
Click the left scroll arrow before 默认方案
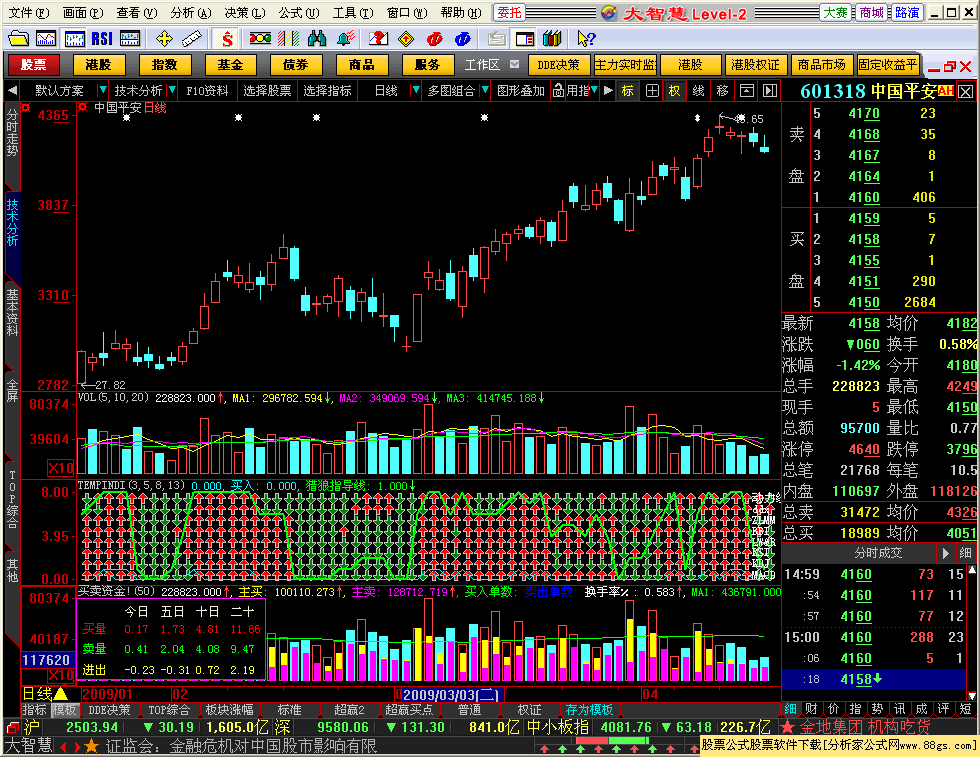12,91
